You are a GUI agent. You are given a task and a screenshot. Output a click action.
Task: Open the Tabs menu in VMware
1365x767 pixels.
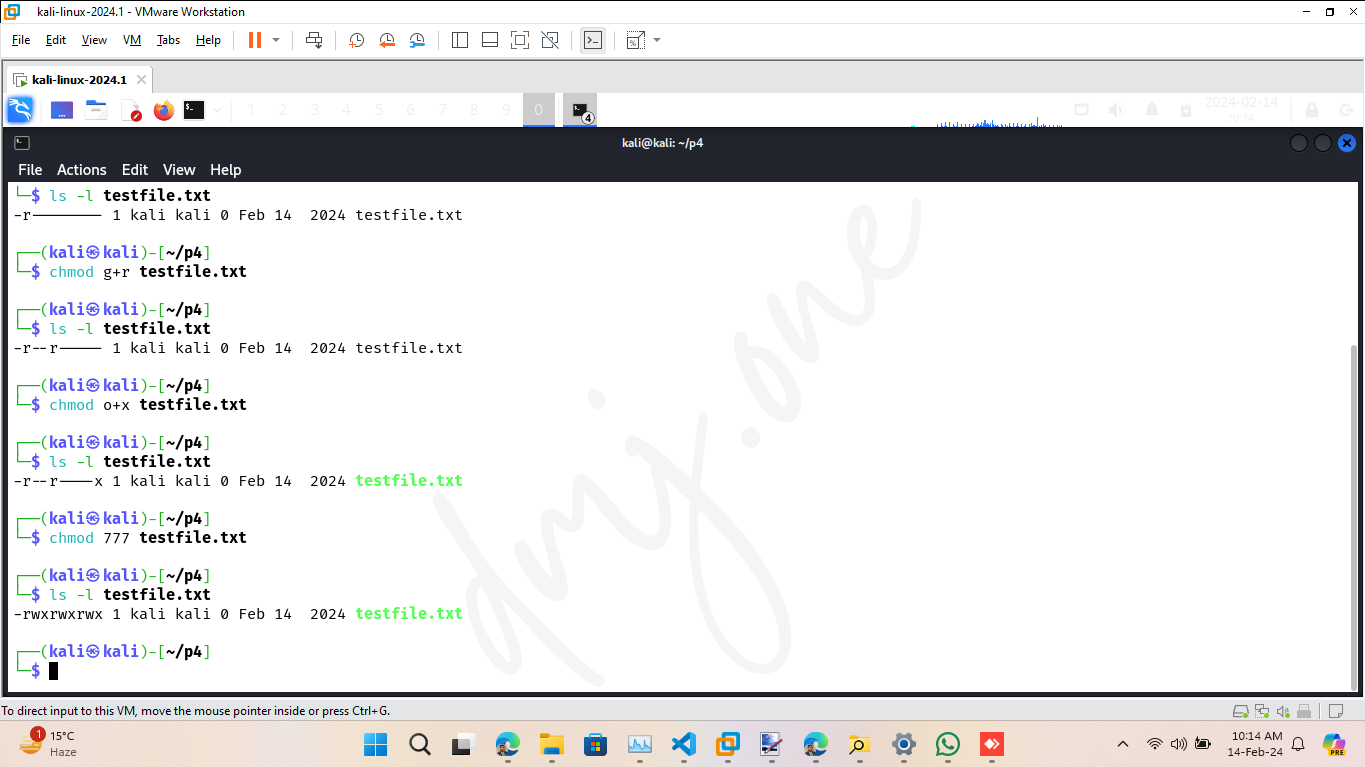(168, 40)
